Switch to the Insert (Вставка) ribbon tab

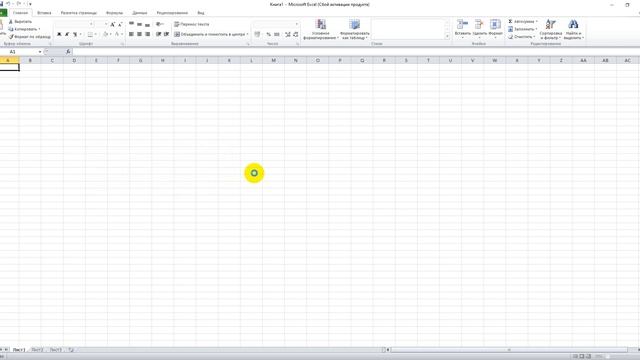[44, 13]
